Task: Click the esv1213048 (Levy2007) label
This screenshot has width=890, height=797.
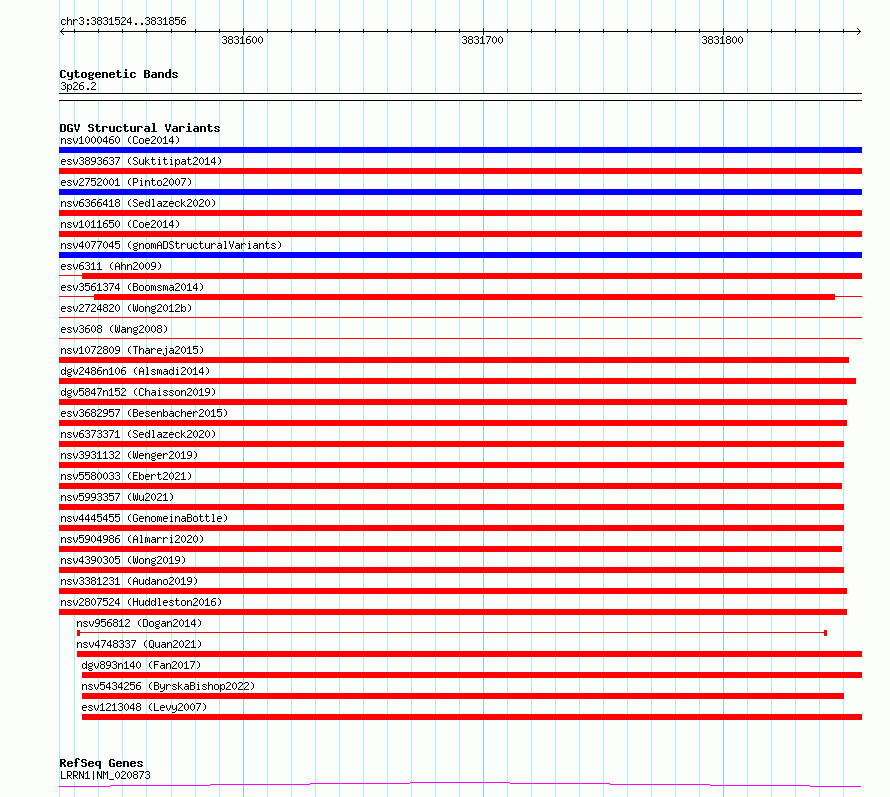Action: [x=144, y=707]
